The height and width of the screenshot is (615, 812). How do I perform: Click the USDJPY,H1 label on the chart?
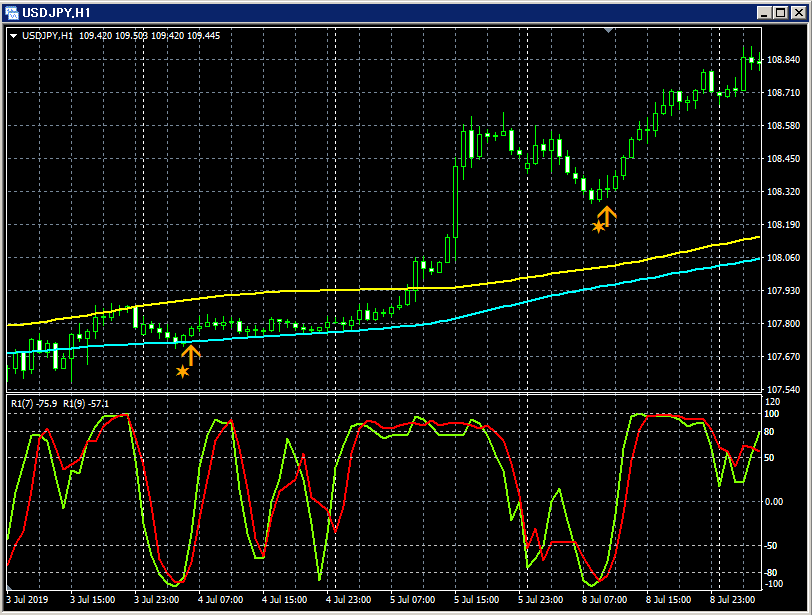pyautogui.click(x=45, y=33)
